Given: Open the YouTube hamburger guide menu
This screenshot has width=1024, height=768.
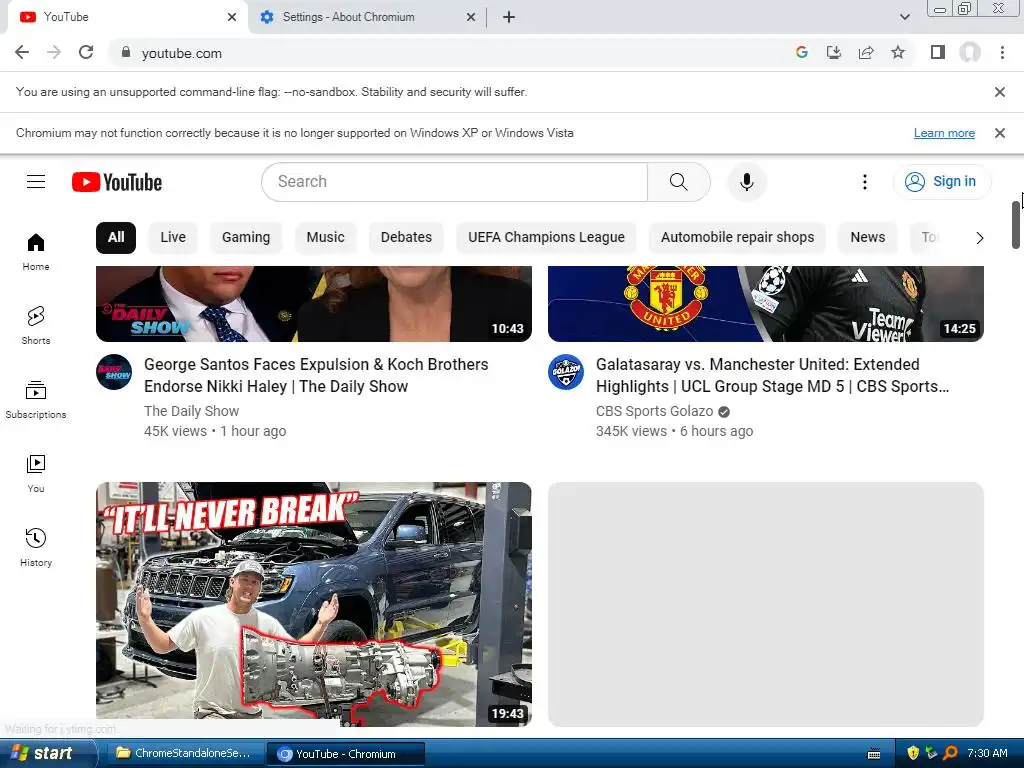Looking at the screenshot, I should (36, 182).
